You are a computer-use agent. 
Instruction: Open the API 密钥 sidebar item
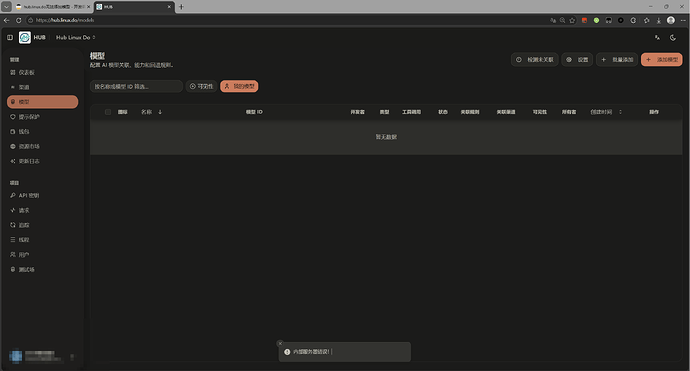coord(42,195)
